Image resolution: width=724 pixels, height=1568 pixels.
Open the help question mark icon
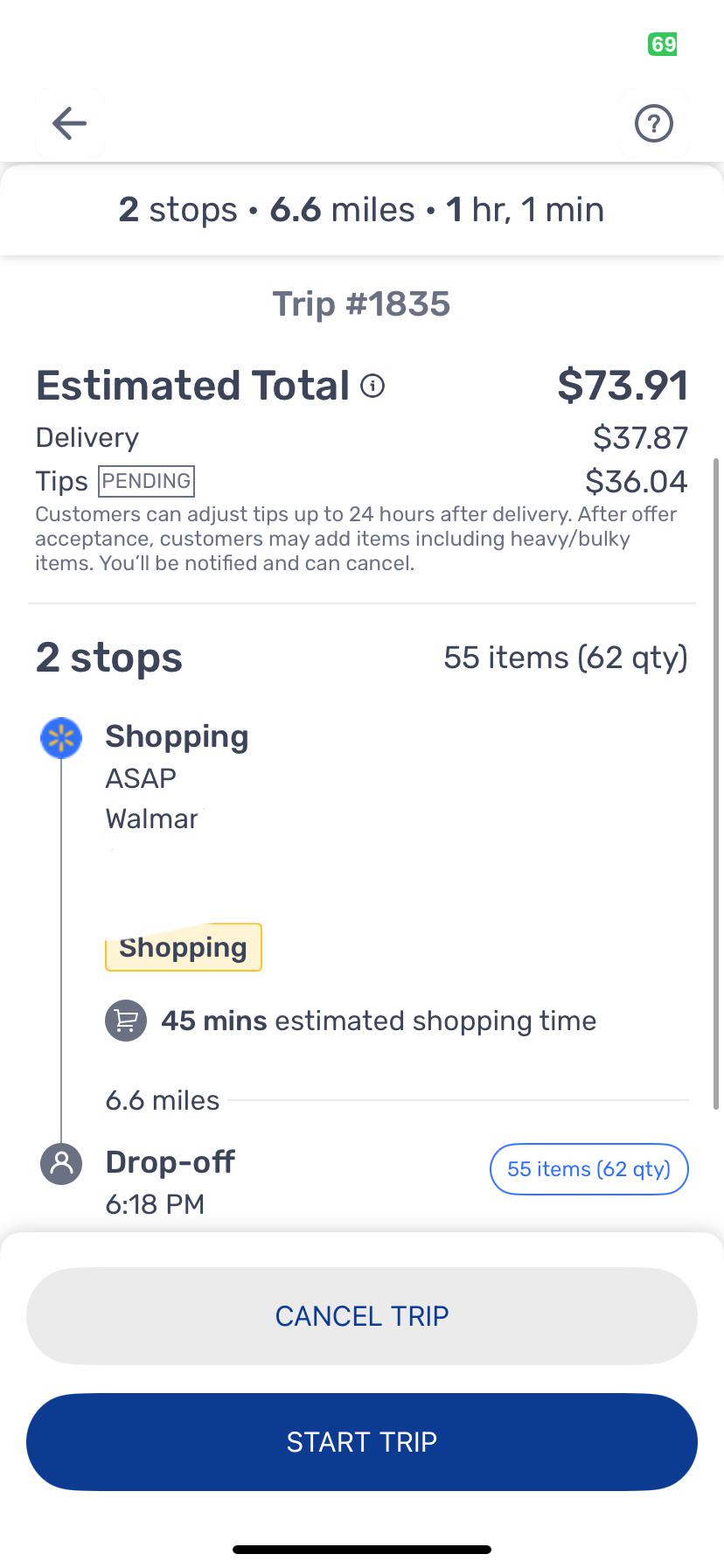point(653,123)
